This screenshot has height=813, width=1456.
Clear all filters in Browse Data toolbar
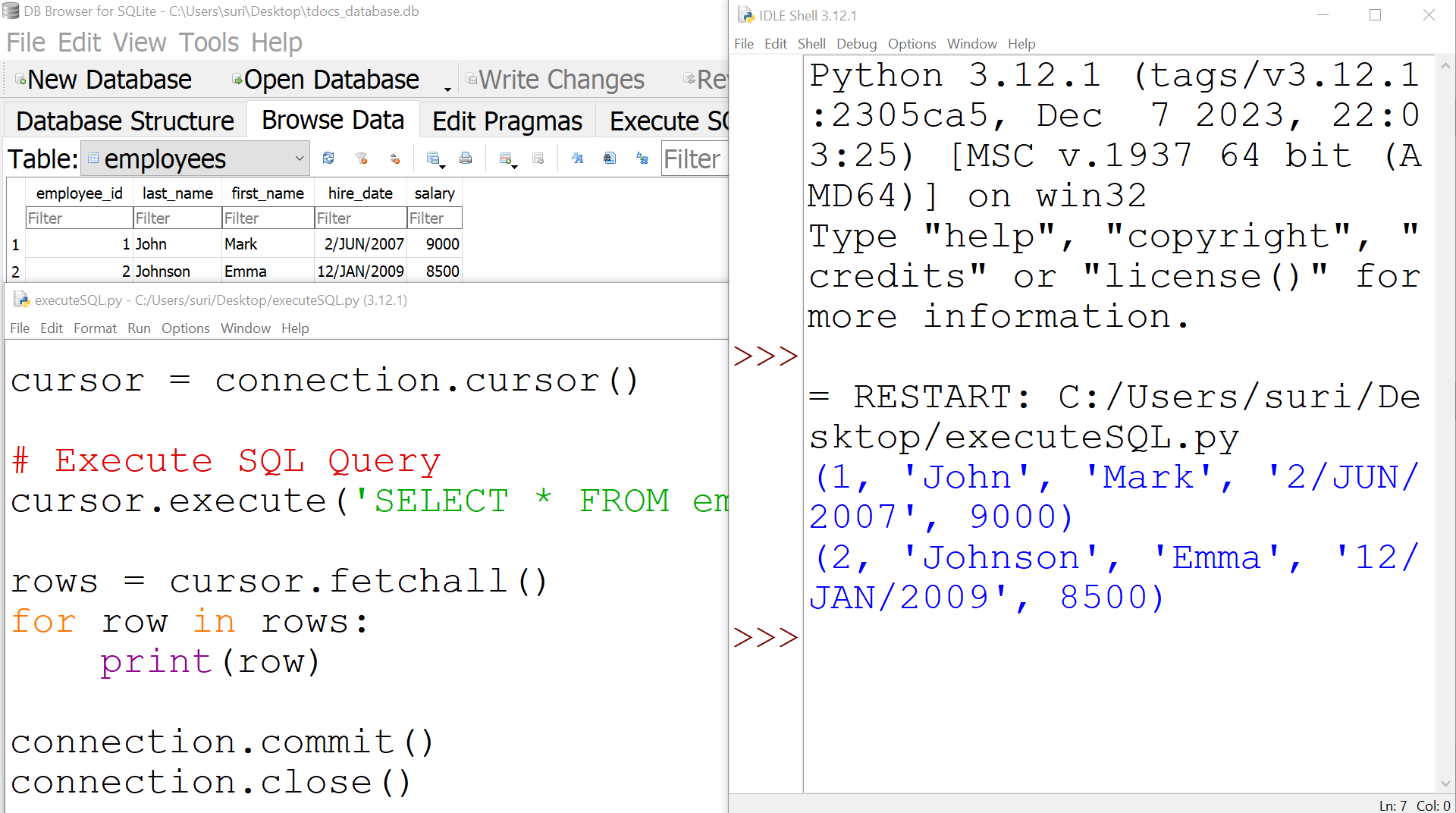point(361,158)
